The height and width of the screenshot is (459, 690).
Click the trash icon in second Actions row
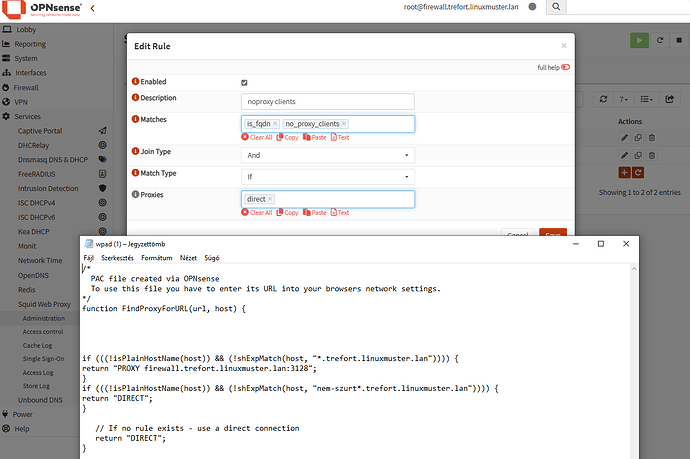pos(652,155)
